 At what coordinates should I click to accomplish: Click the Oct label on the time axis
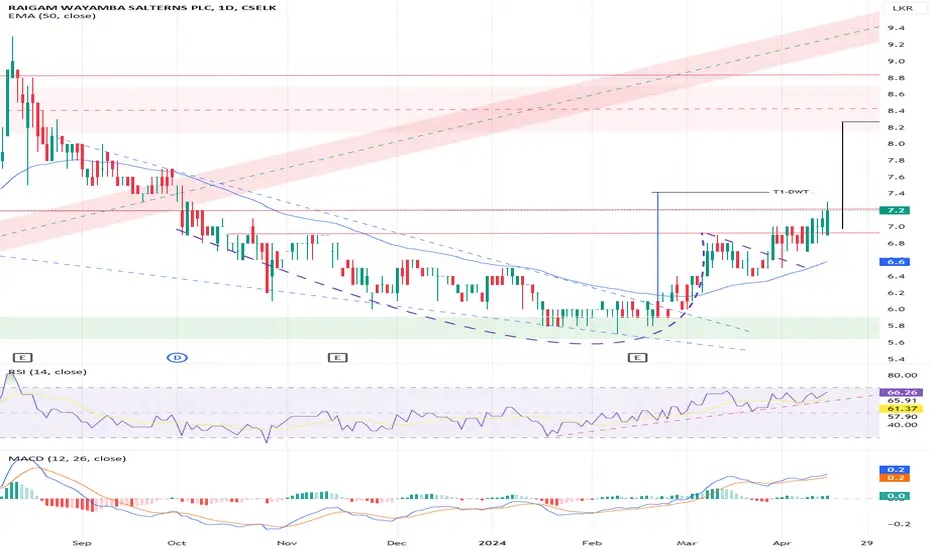point(177,543)
